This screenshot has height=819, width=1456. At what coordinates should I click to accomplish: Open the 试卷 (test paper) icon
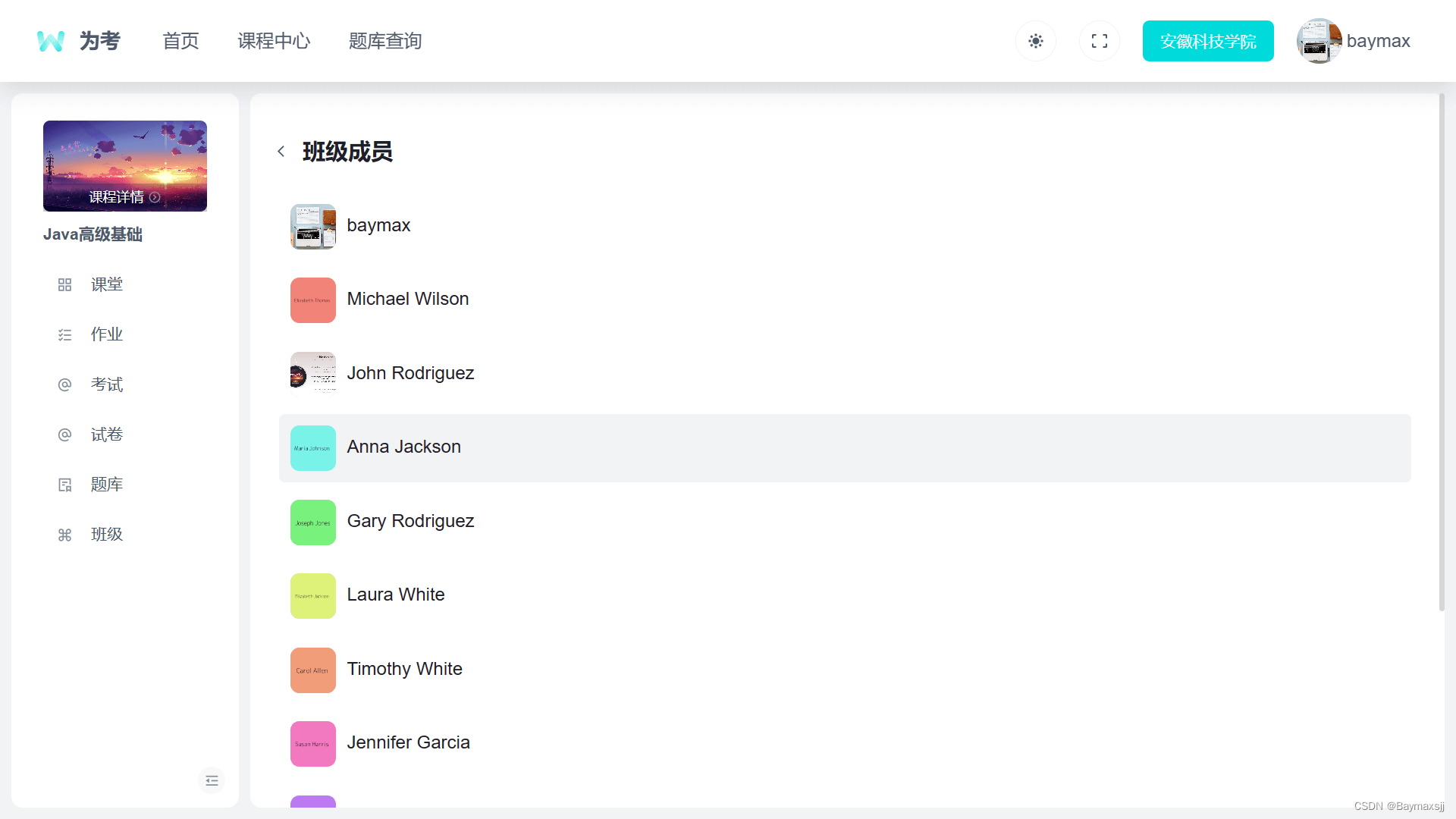tap(64, 435)
